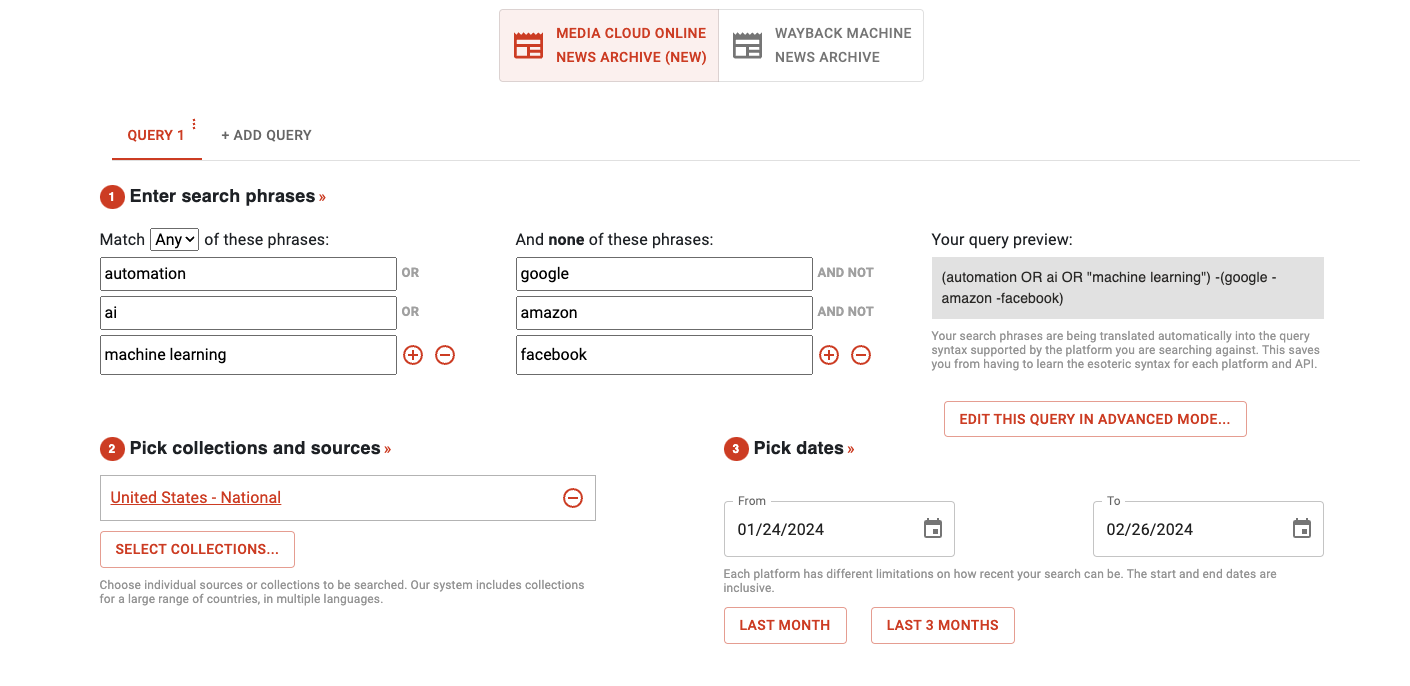
Task: Click the Wayback Machine News Archive icon
Action: pyautogui.click(x=747, y=46)
